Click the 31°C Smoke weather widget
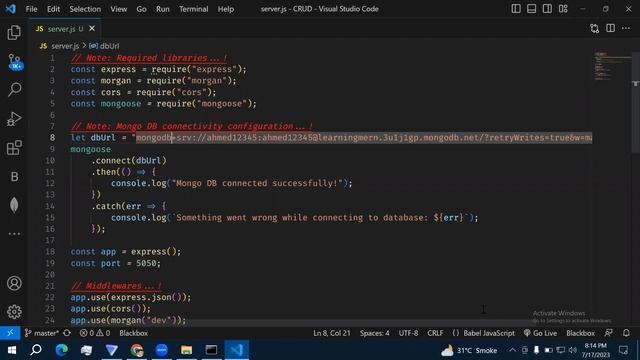 click(x=469, y=350)
